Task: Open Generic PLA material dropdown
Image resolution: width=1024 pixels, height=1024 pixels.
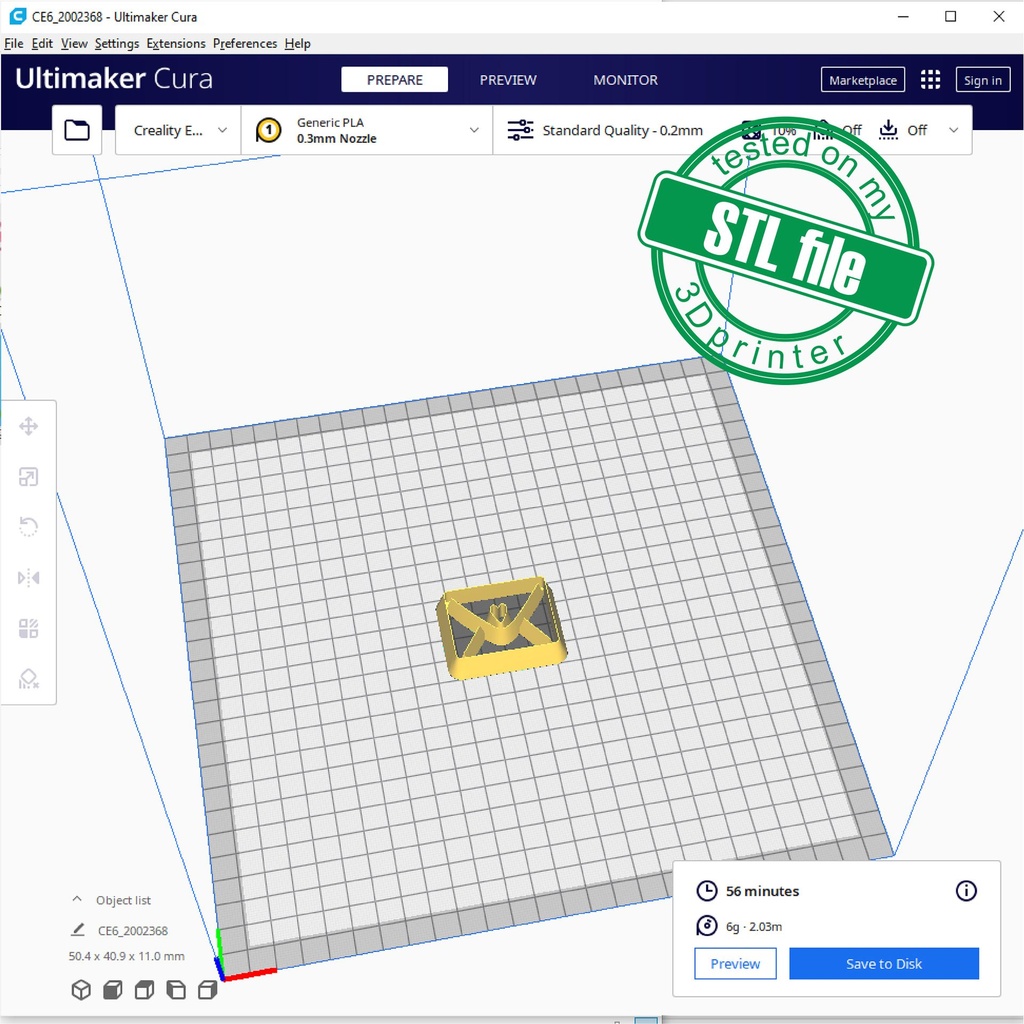Action: (x=367, y=130)
